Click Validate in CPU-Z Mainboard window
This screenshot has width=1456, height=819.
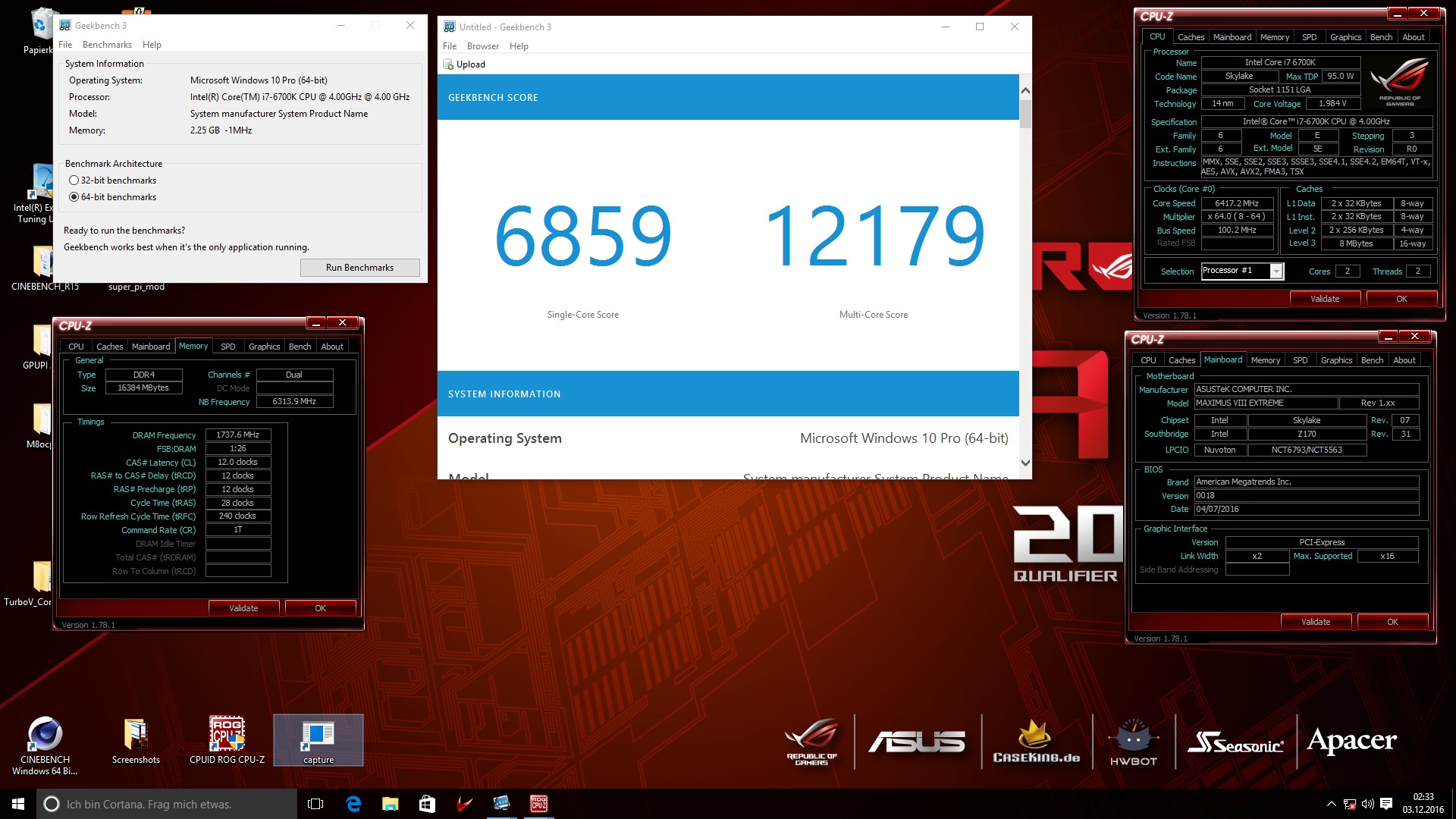tap(1316, 622)
